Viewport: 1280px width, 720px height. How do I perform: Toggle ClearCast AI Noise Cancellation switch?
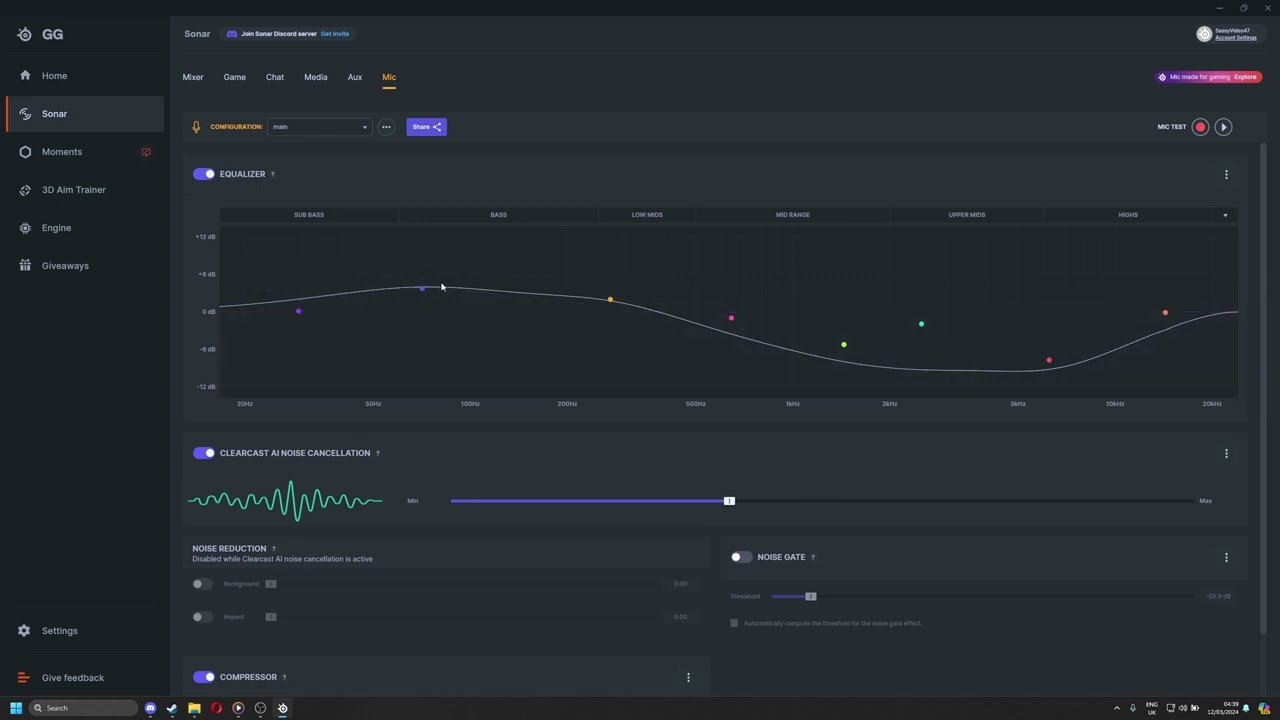click(204, 453)
